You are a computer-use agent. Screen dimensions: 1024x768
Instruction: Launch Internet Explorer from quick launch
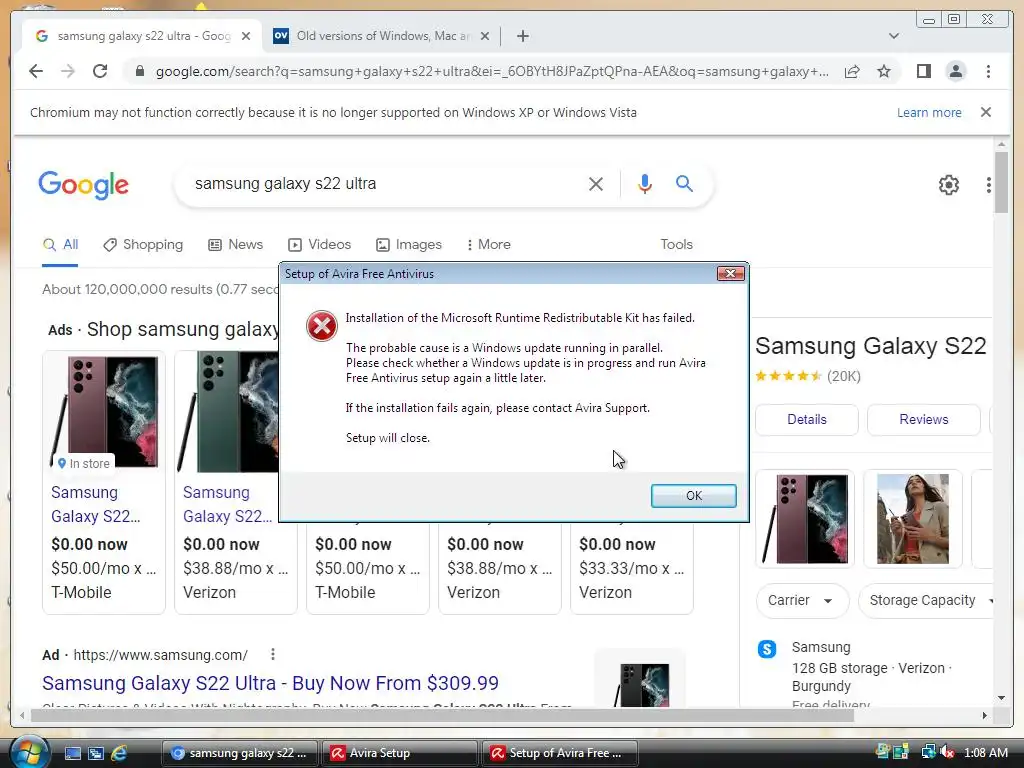pos(119,753)
